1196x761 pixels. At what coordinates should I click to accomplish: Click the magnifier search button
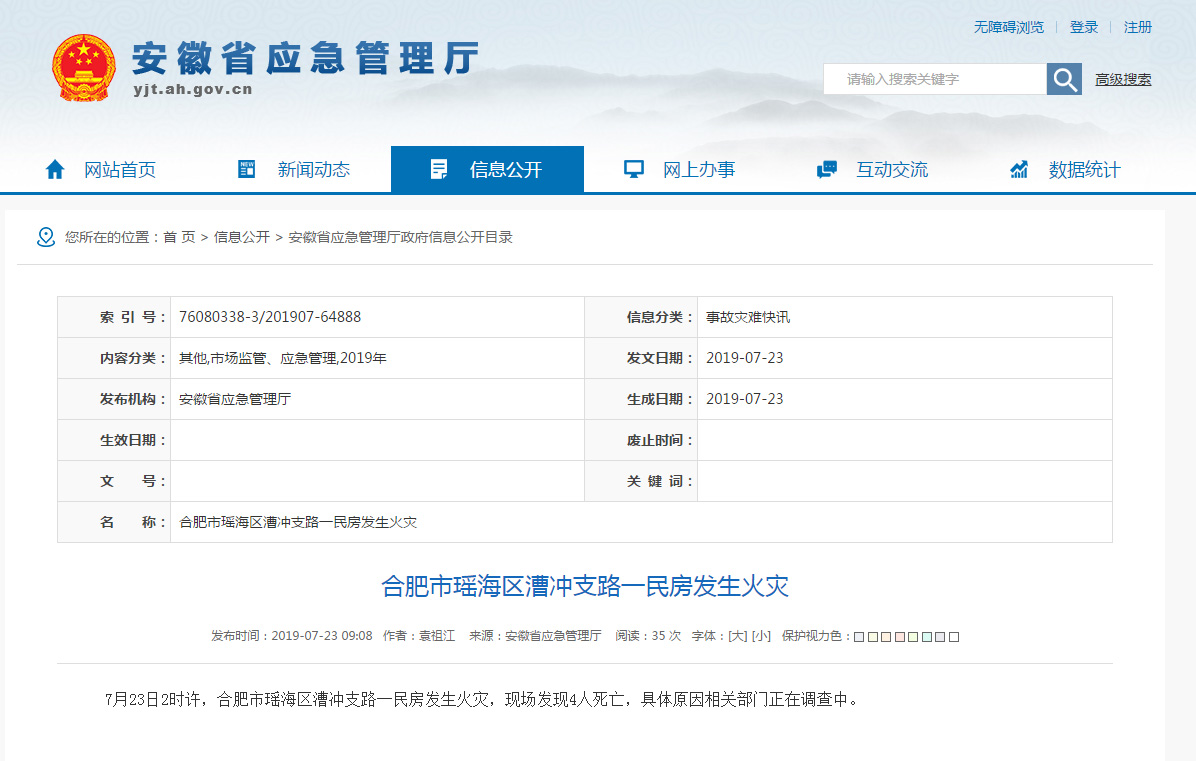coord(1064,79)
